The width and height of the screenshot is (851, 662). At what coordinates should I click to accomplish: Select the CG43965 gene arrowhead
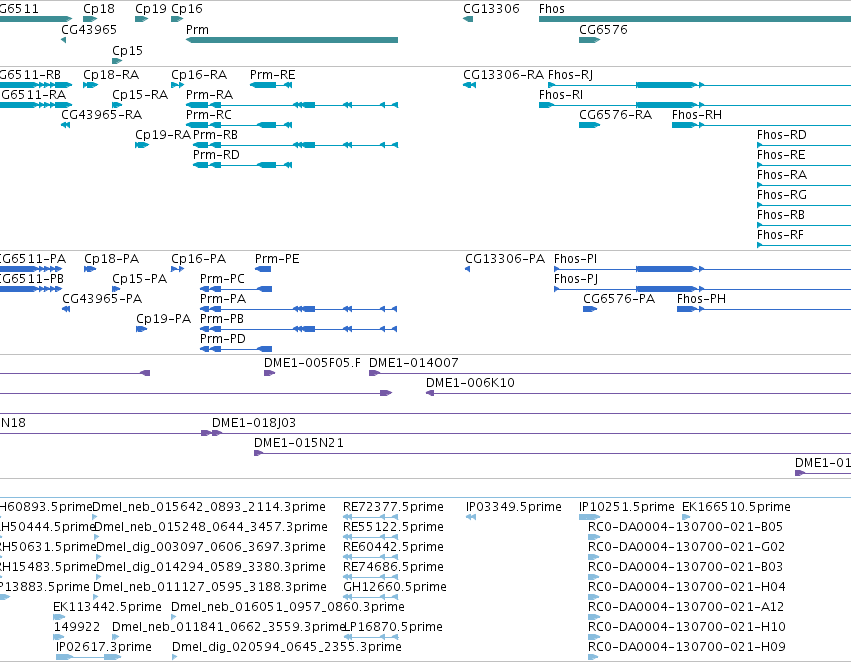pyautogui.click(x=63, y=40)
